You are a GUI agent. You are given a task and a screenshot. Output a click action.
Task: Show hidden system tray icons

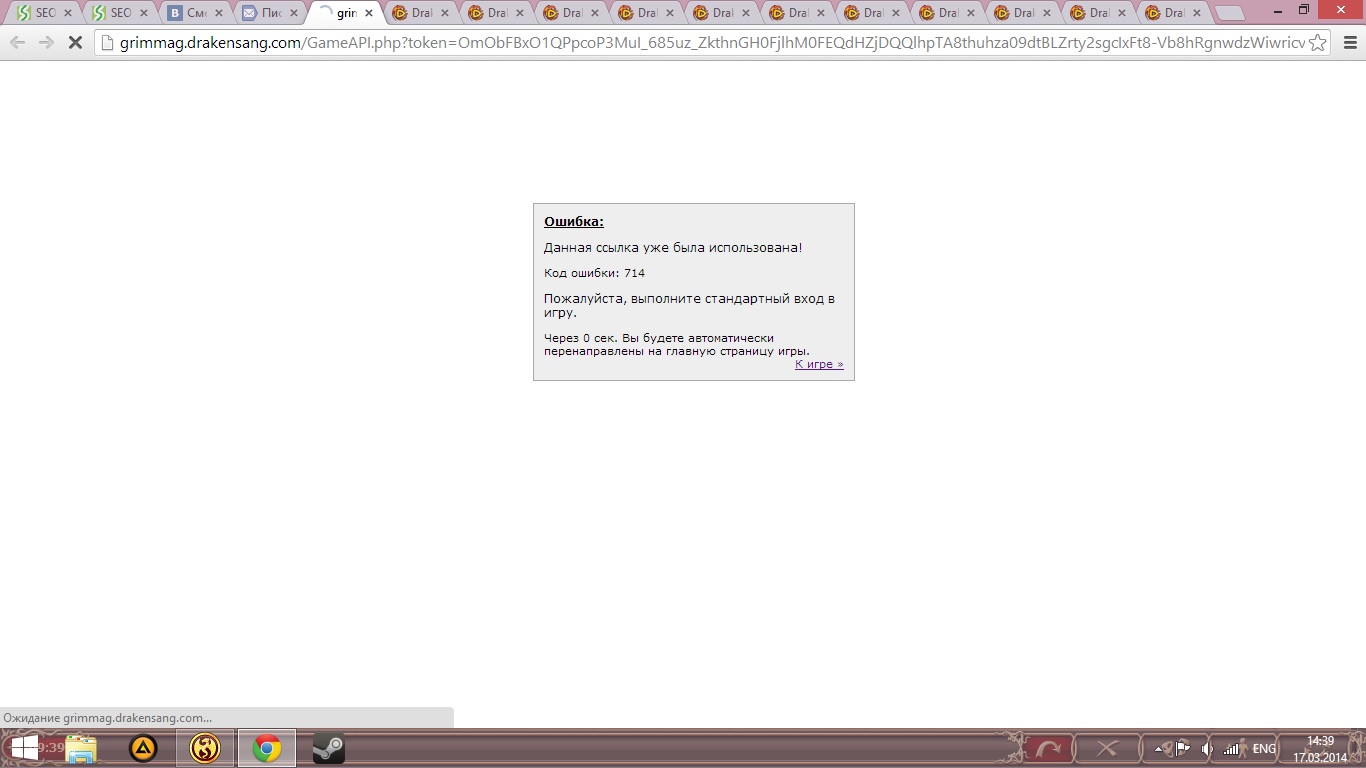(1159, 748)
